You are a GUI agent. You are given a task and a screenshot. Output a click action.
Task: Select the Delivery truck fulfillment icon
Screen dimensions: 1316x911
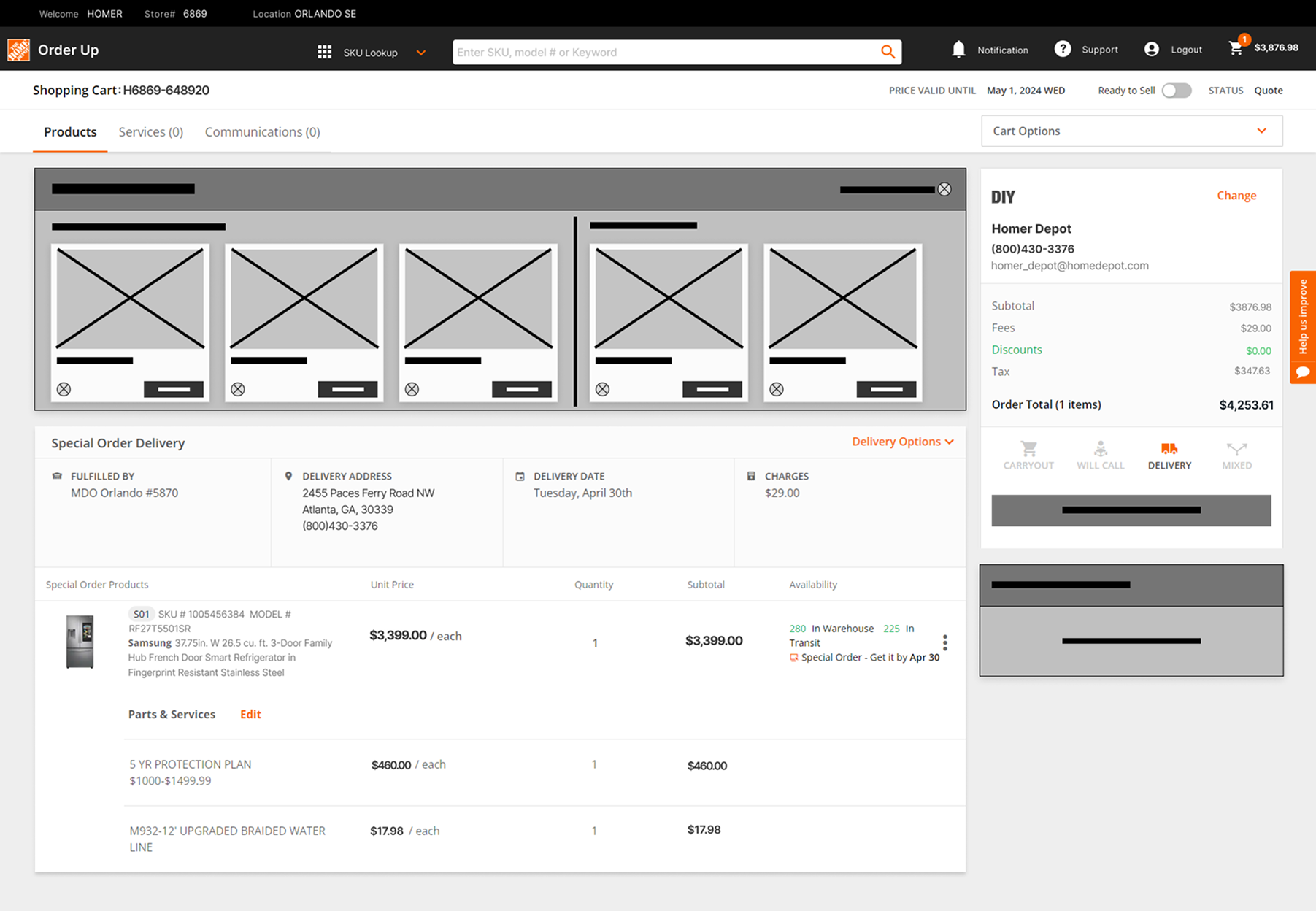coord(1169,448)
